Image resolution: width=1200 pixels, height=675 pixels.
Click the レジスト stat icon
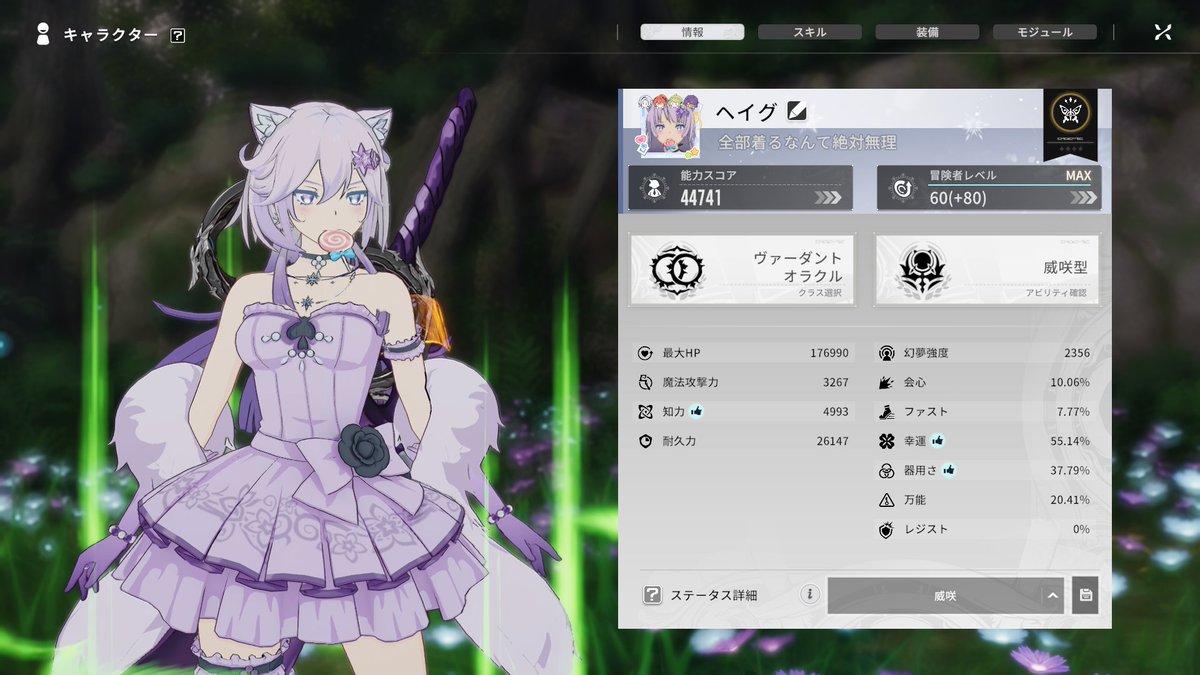pos(886,529)
